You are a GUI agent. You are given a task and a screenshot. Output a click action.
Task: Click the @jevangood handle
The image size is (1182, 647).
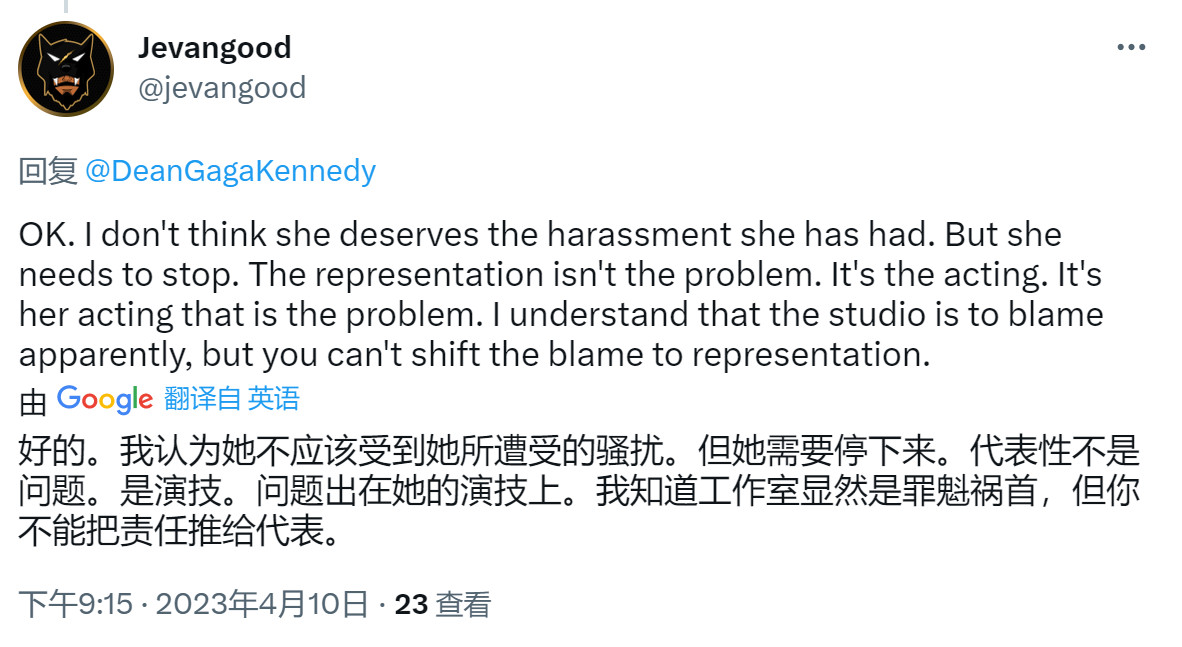[221, 88]
